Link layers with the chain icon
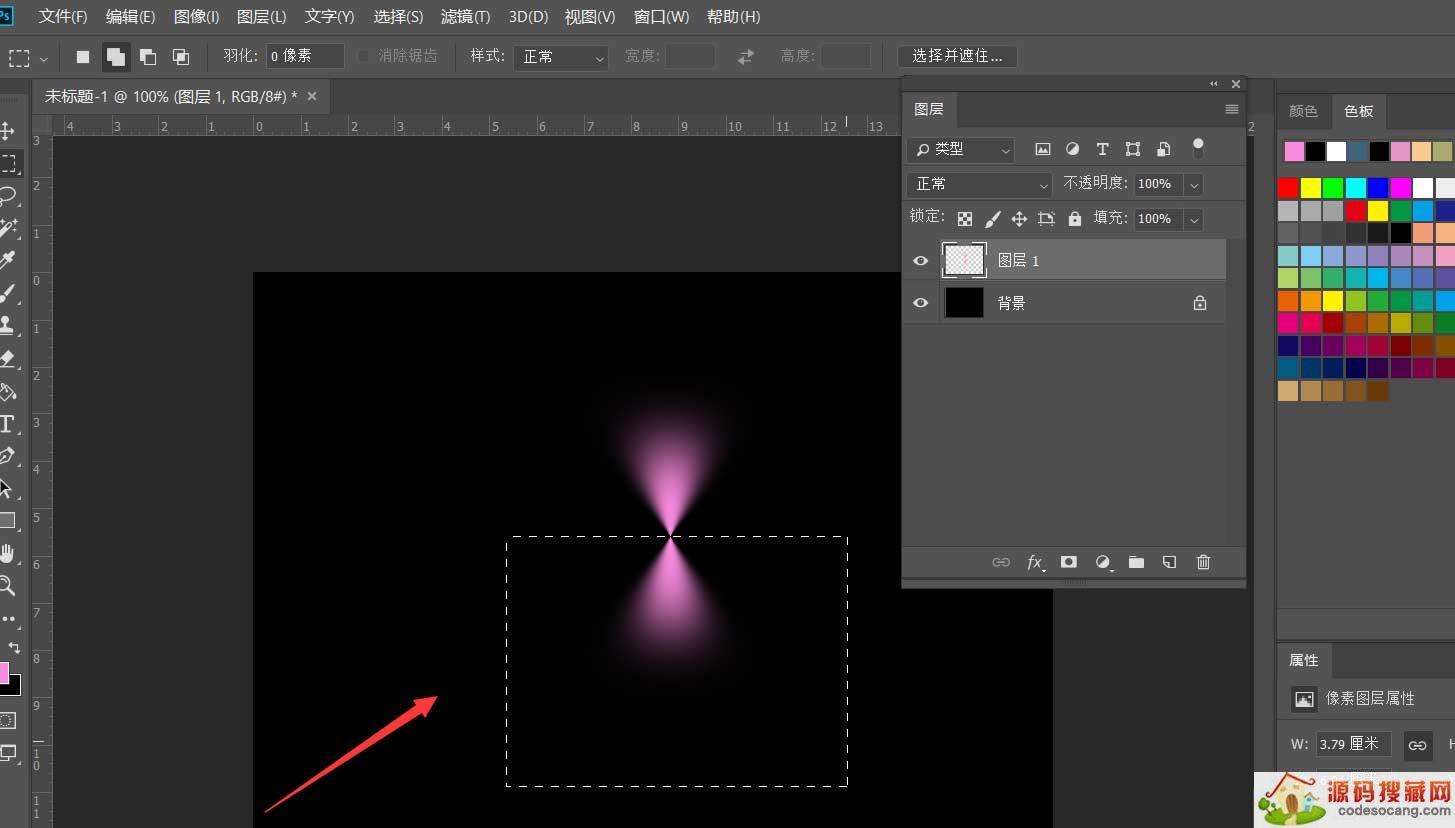Viewport: 1455px width, 828px height. click(x=1001, y=562)
